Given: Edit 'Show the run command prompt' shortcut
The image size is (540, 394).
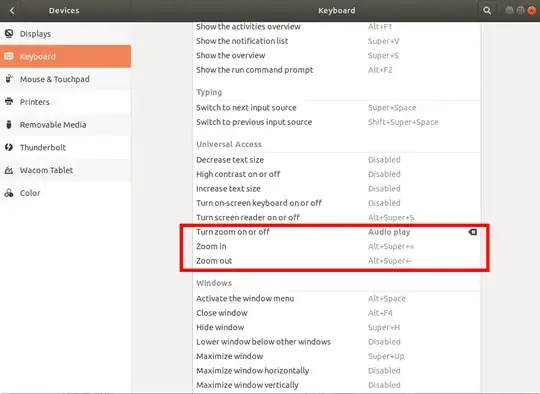Looking at the screenshot, I should pyautogui.click(x=336, y=70).
